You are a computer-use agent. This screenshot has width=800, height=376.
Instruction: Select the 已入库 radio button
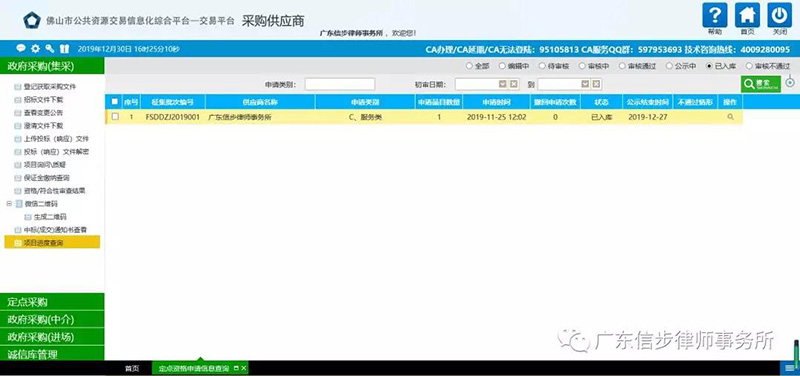(x=709, y=66)
